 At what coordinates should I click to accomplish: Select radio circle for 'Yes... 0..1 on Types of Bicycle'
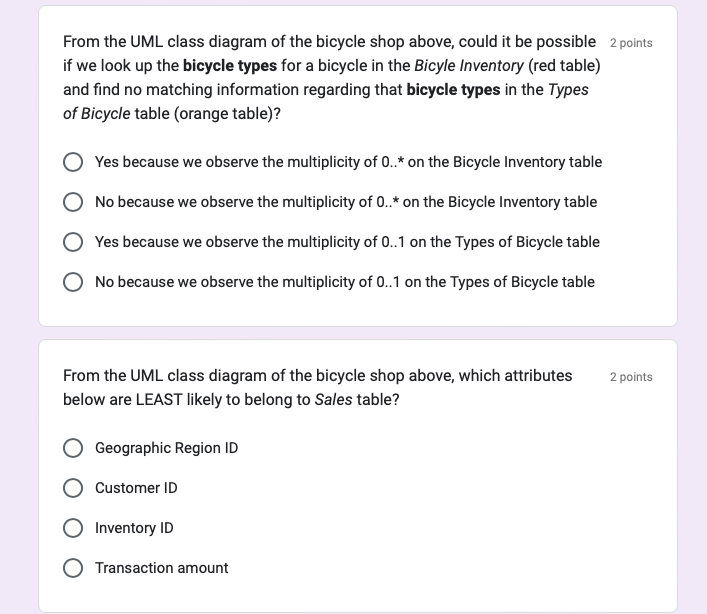(x=73, y=242)
